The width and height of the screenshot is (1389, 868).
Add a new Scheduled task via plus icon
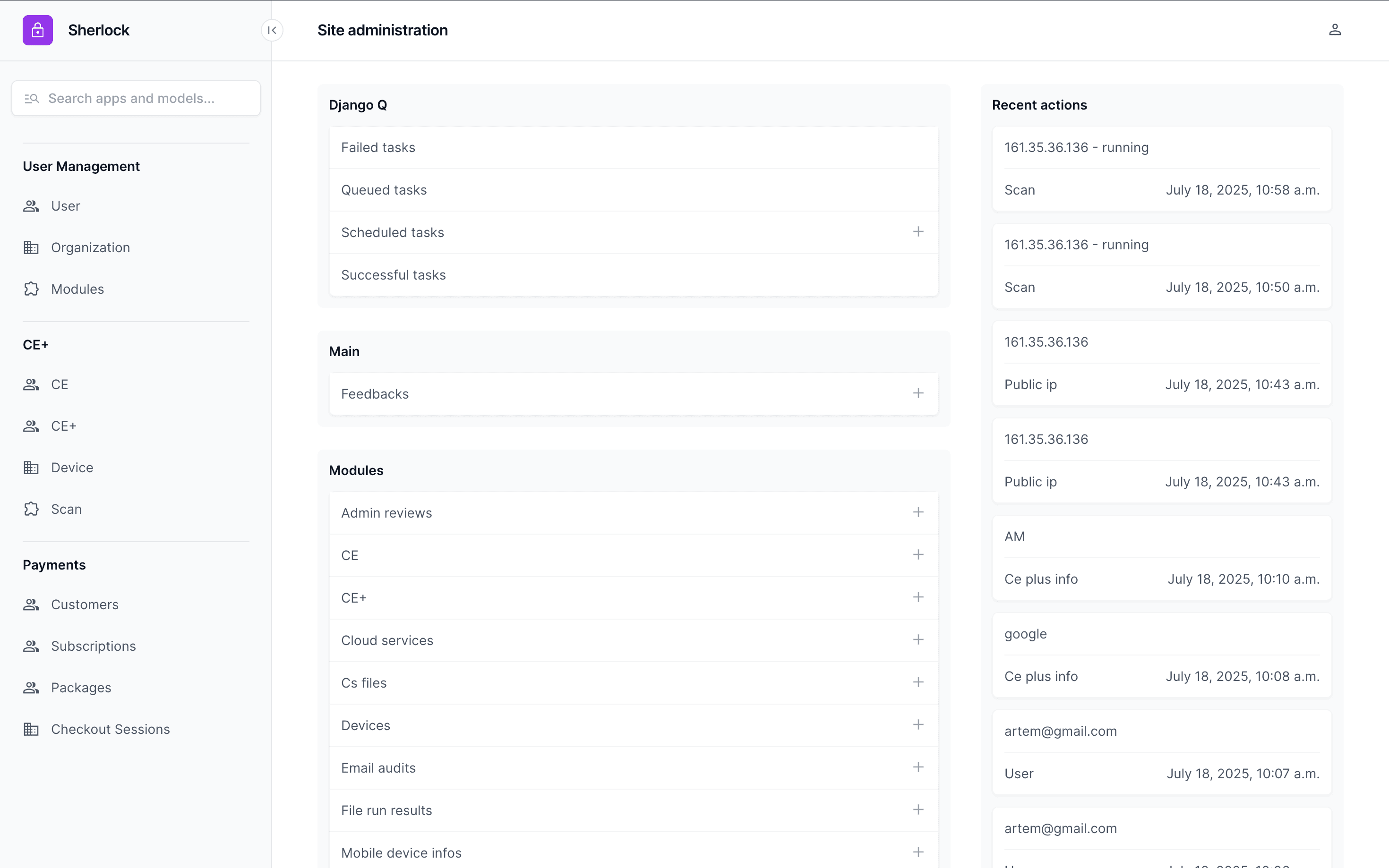[918, 232]
